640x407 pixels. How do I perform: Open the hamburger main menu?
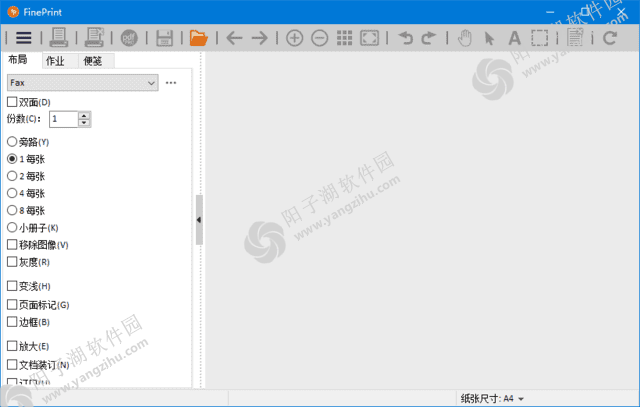(x=23, y=38)
